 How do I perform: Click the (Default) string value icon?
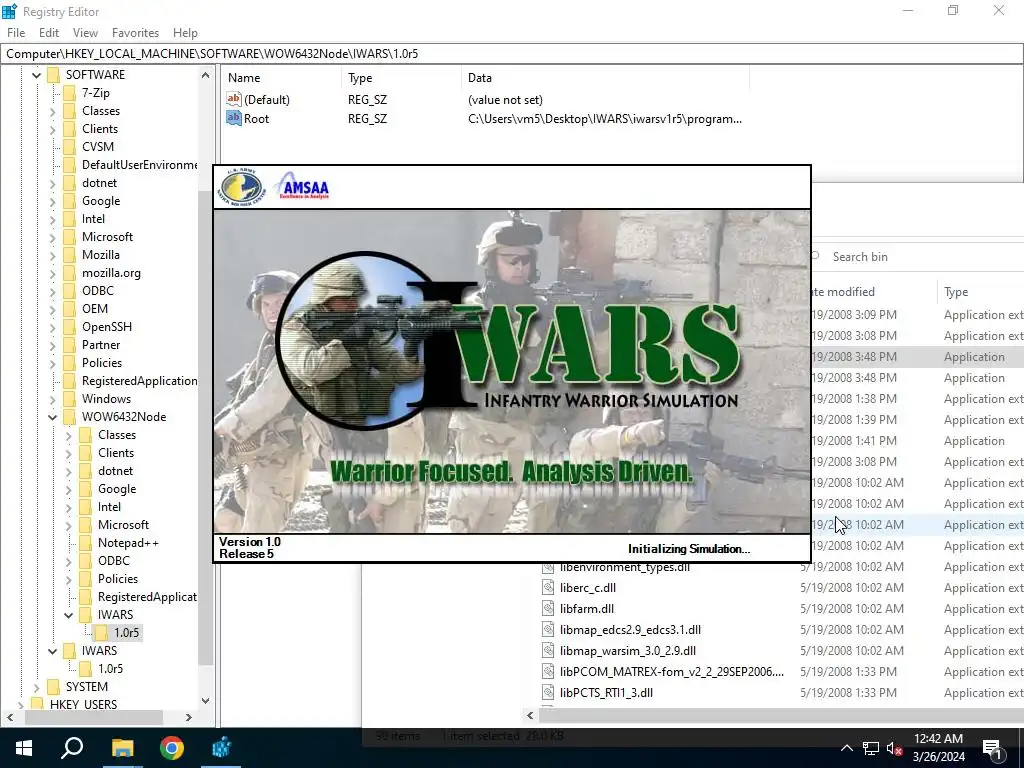point(233,99)
